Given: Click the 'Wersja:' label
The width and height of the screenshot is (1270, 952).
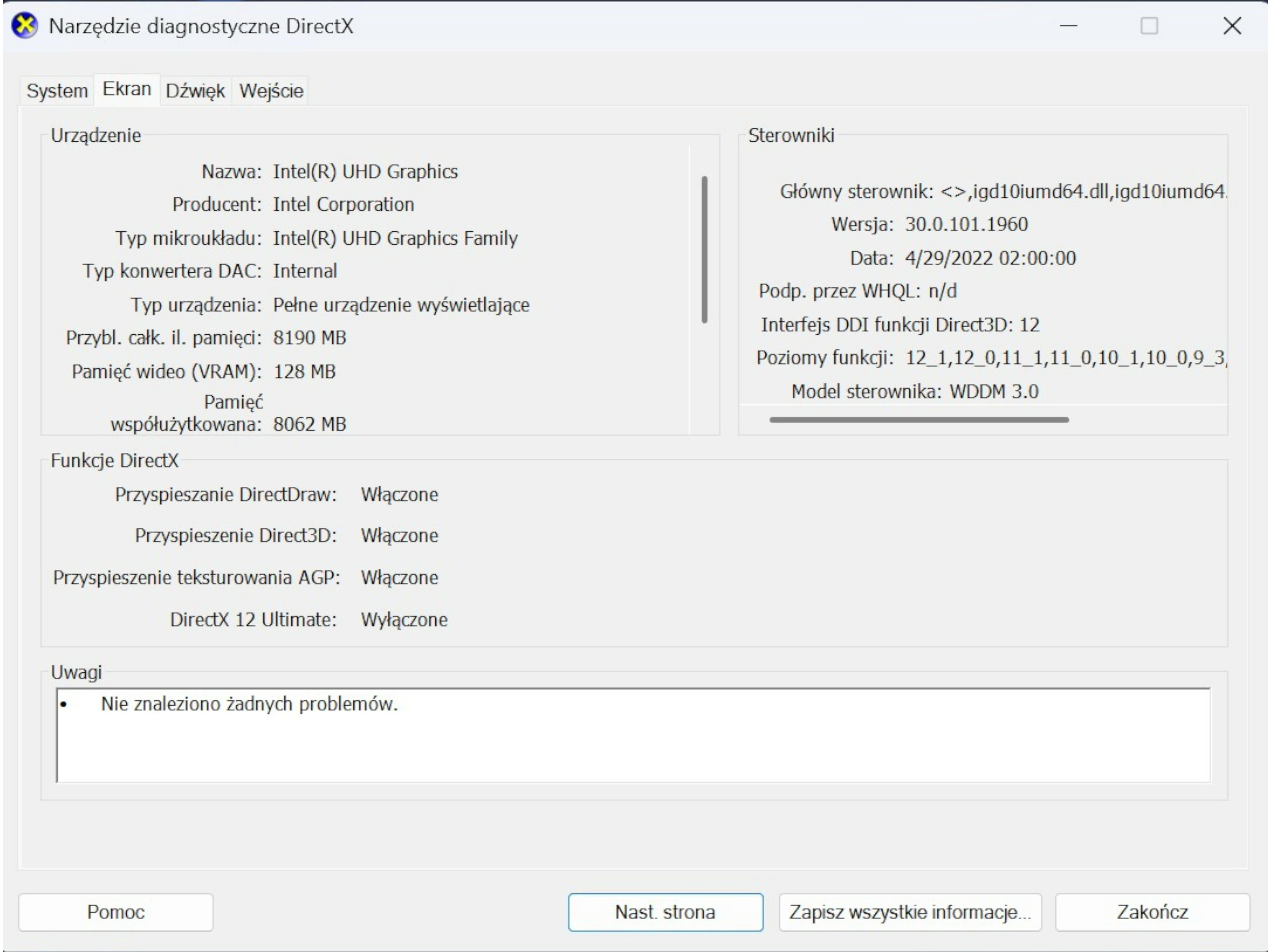Looking at the screenshot, I should point(862,224).
